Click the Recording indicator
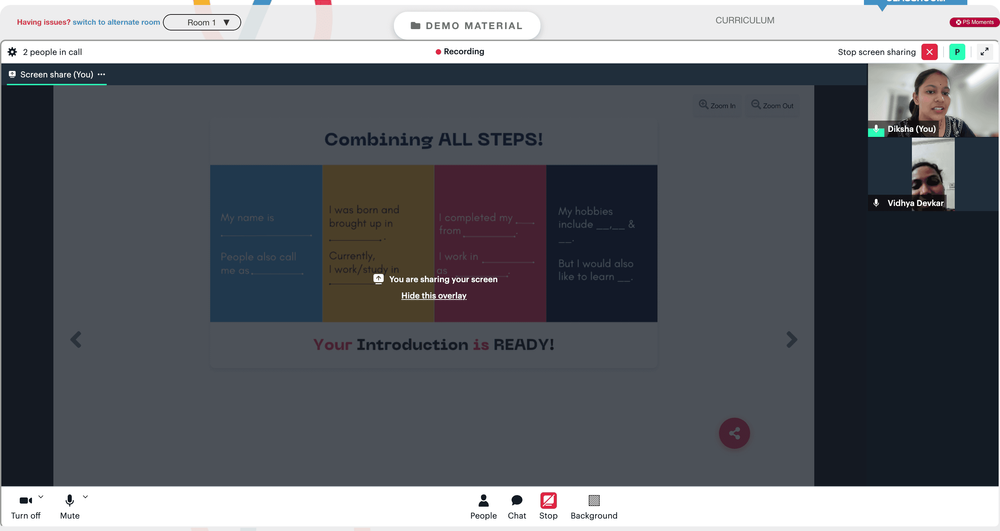The width and height of the screenshot is (1000, 531). (460, 52)
